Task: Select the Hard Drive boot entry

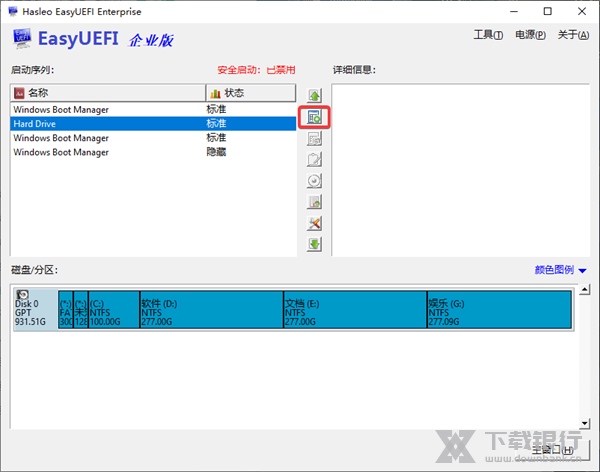Action: pyautogui.click(x=153, y=124)
